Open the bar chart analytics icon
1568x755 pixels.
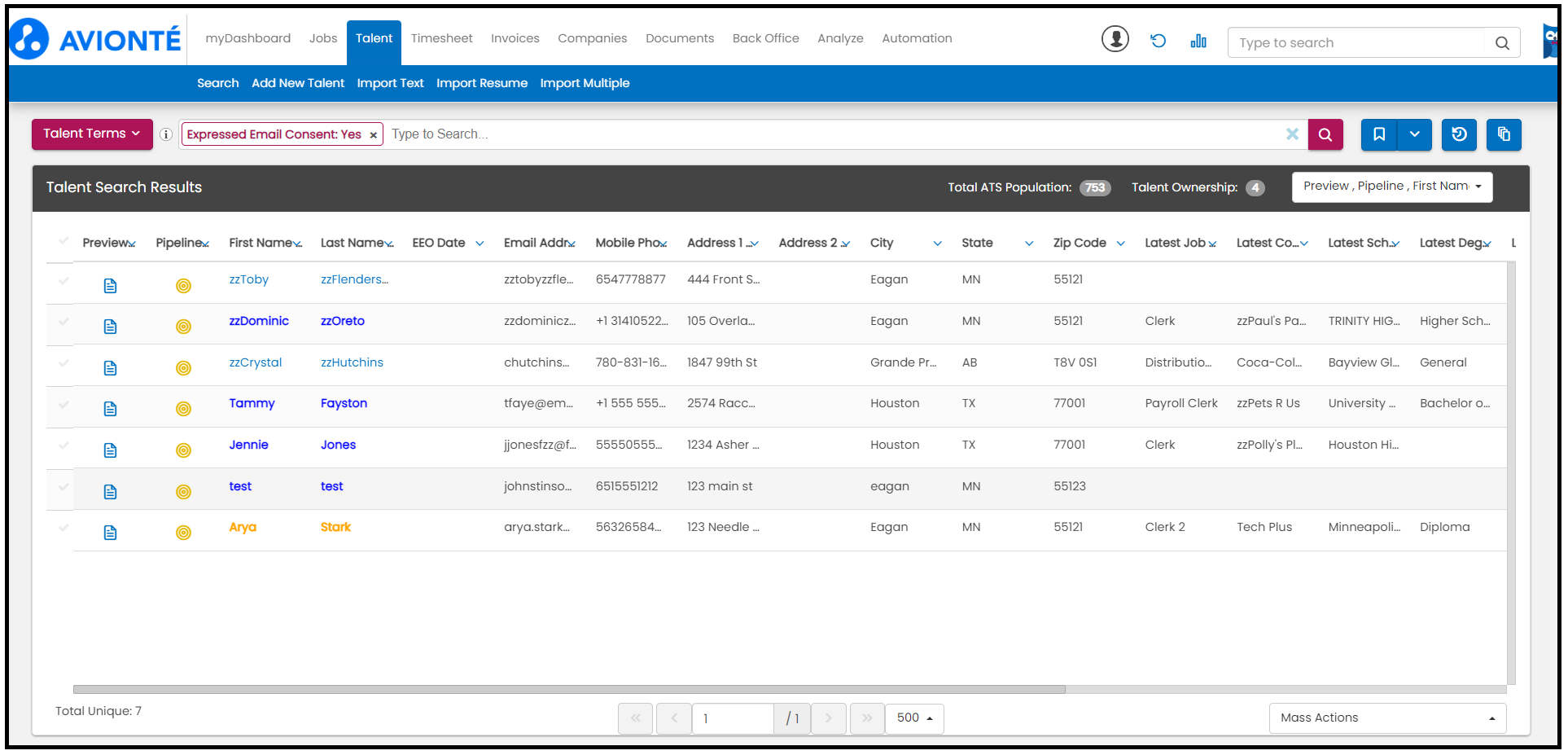tap(1198, 41)
